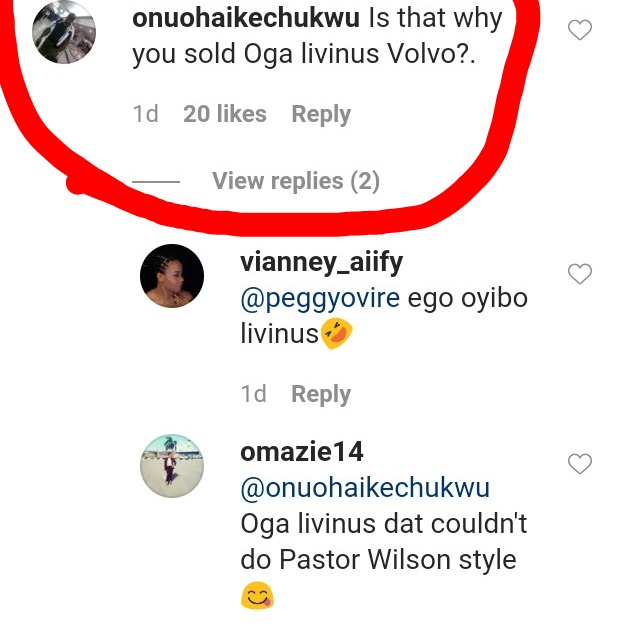Open omazie14's profile avatar
The width and height of the screenshot is (640, 640).
(x=172, y=466)
